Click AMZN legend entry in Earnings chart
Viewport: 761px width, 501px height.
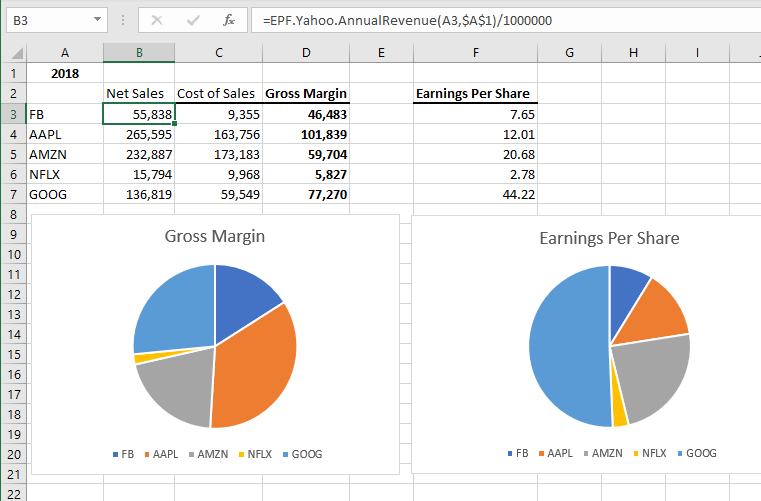(603, 453)
